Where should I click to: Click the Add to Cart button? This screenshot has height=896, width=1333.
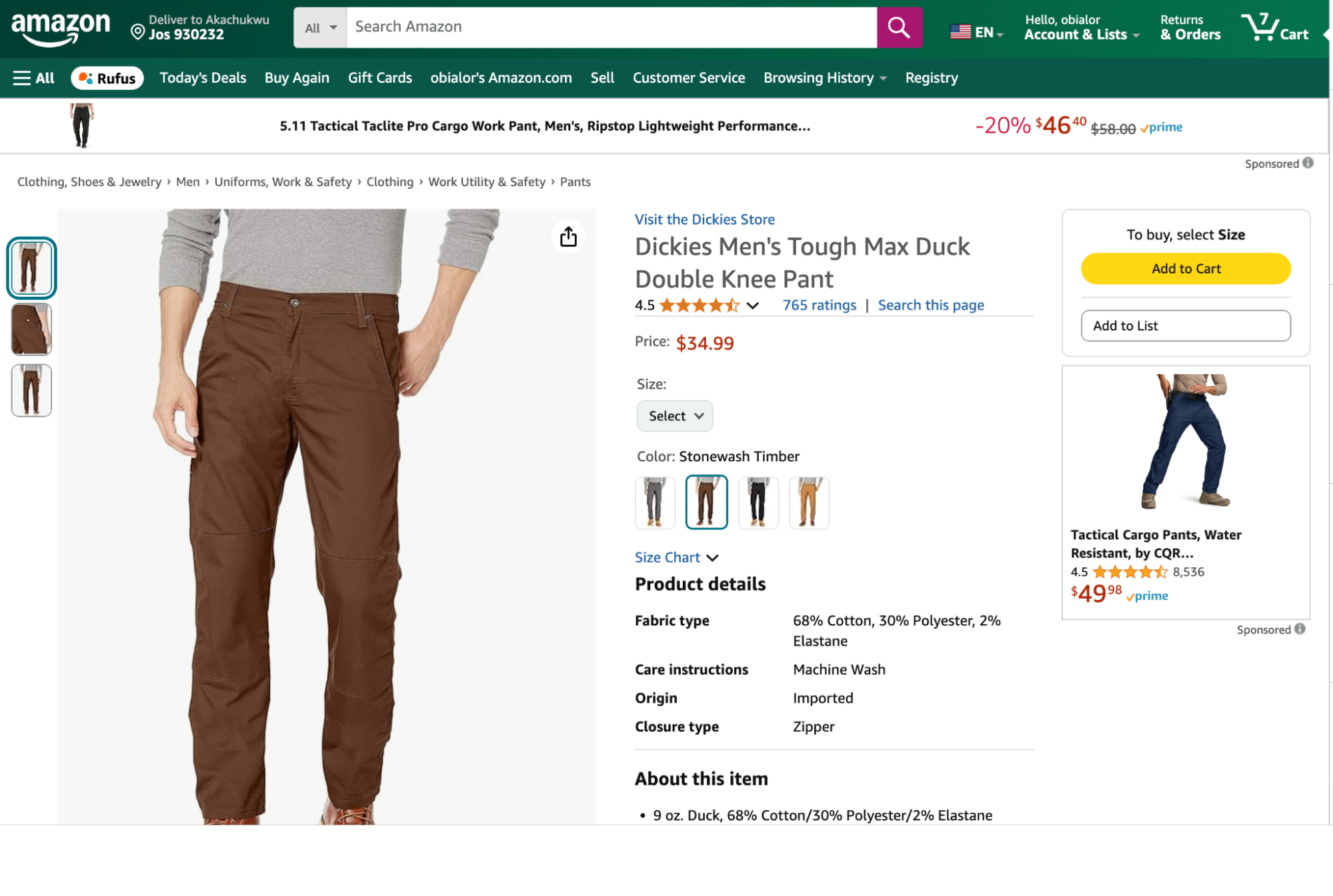tap(1185, 268)
